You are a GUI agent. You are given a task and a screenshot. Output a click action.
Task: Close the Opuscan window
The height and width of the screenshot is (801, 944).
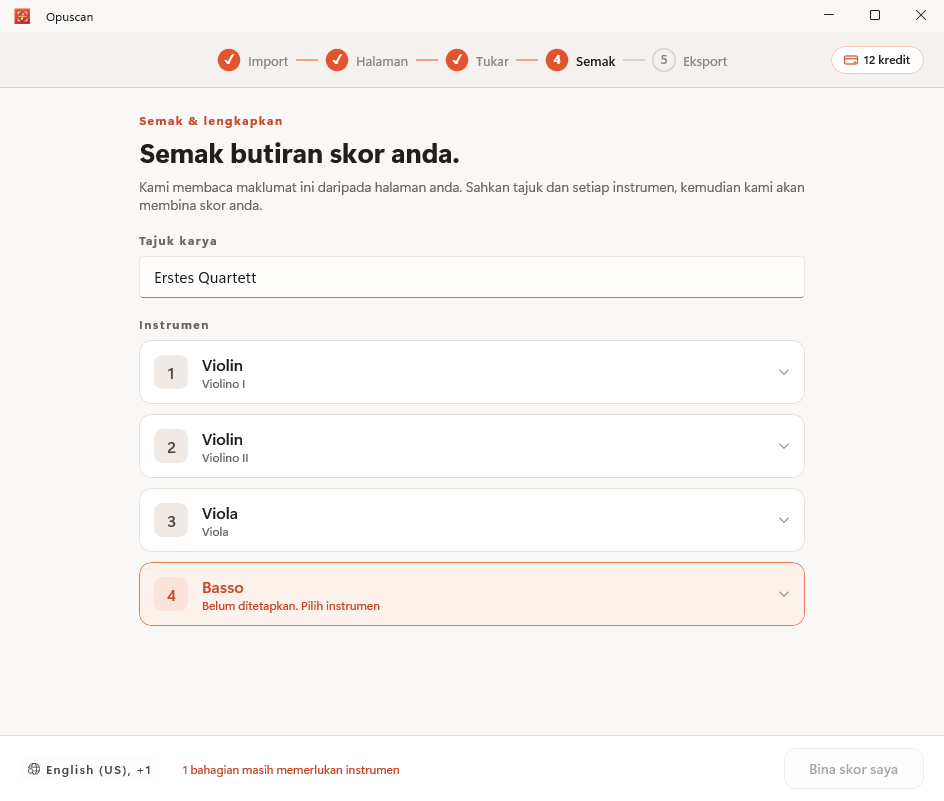pyautogui.click(x=921, y=15)
